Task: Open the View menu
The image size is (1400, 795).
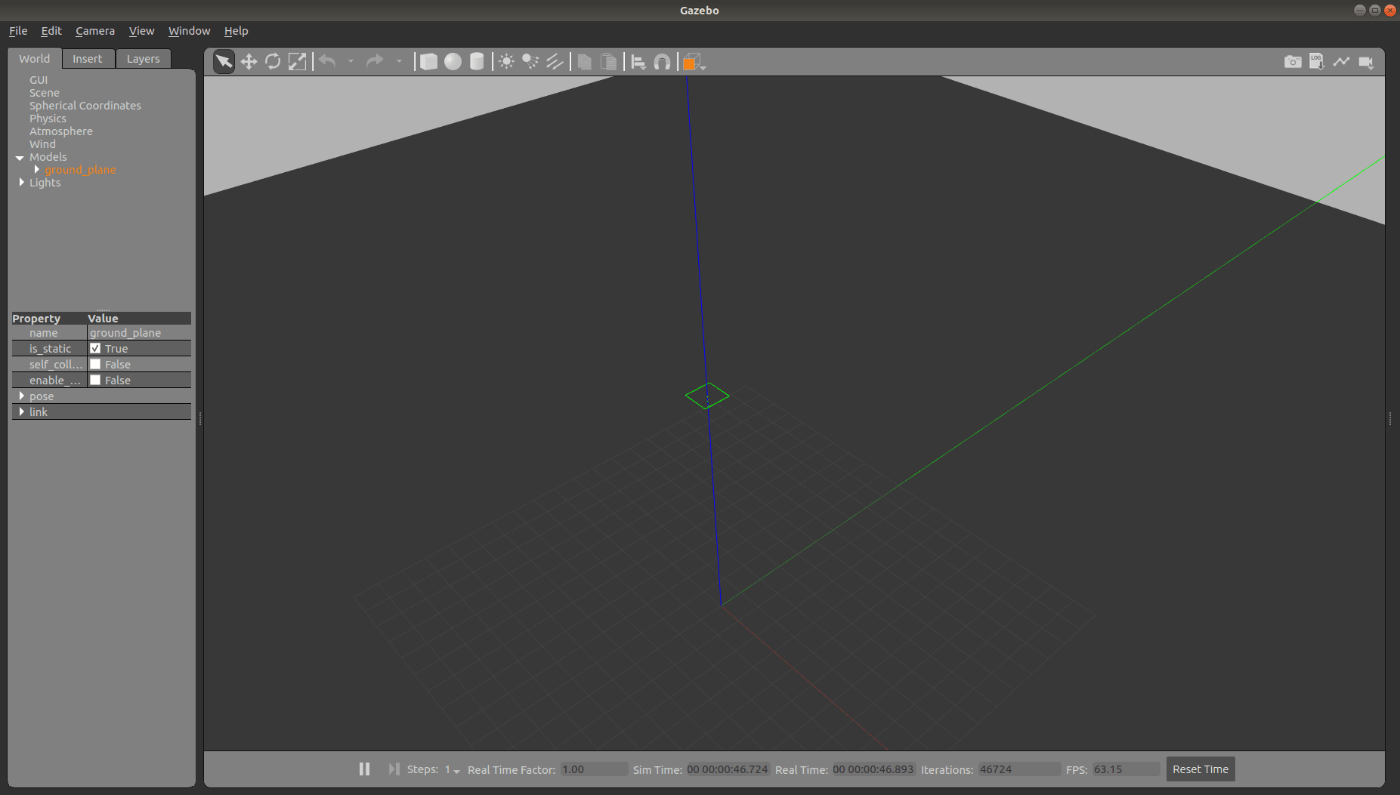Action: (142, 31)
